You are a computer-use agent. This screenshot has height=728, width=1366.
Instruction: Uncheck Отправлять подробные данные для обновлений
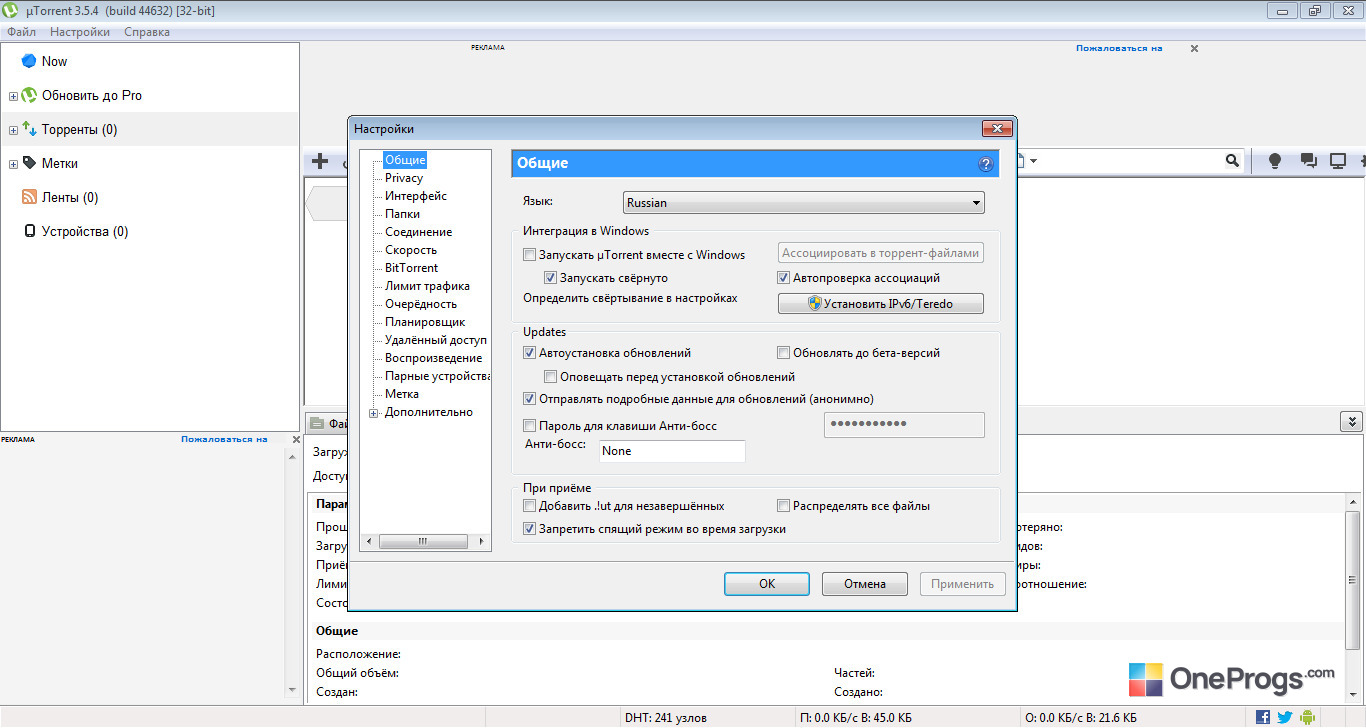(530, 399)
